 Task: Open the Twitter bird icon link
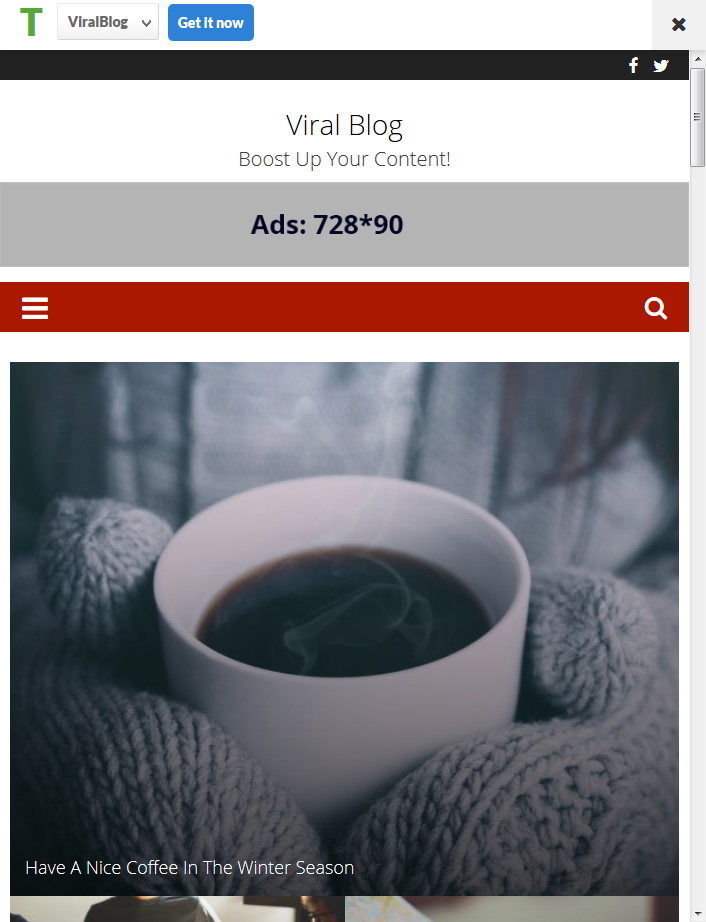click(661, 65)
